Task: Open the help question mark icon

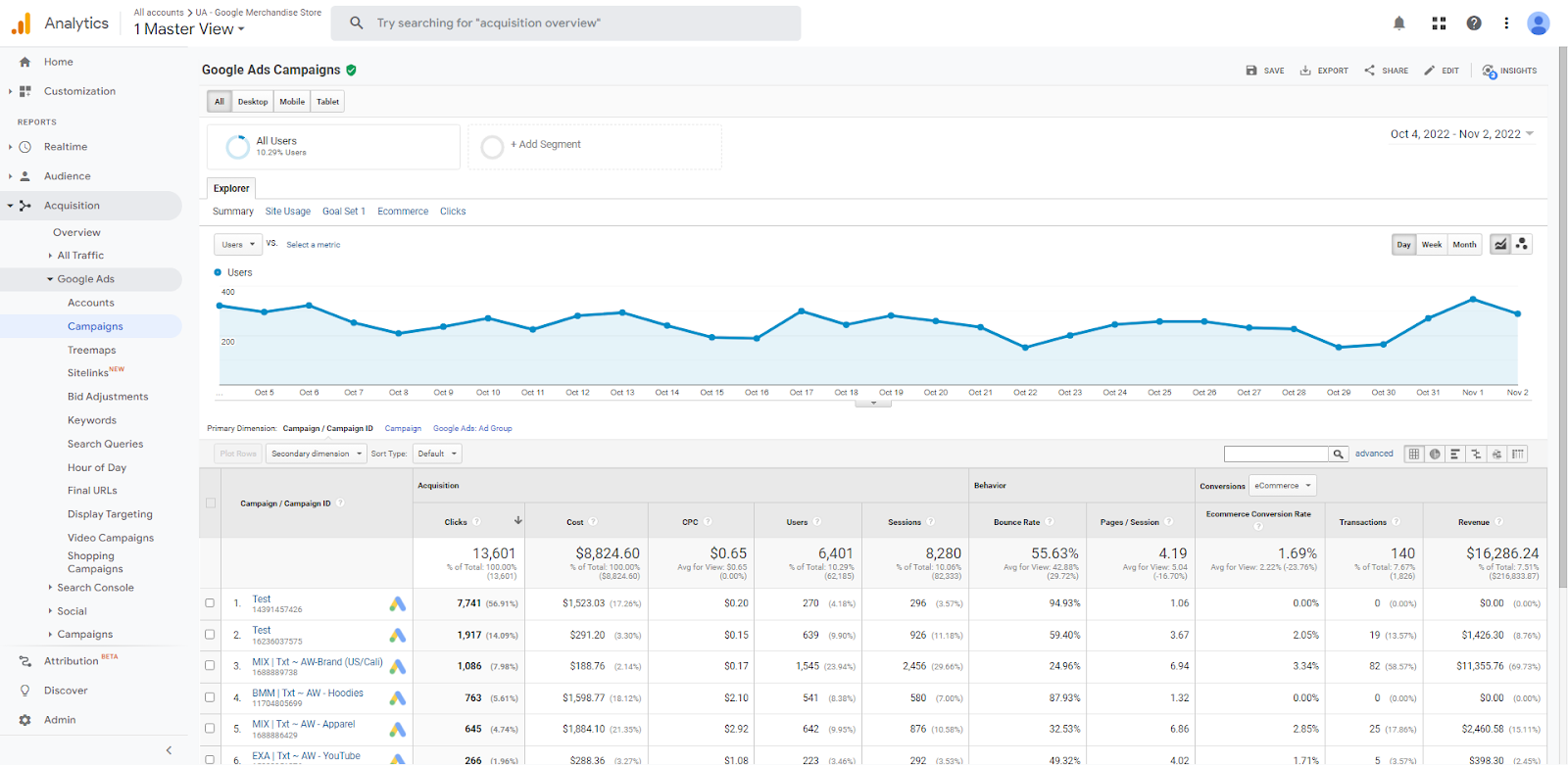Action: 1473,24
